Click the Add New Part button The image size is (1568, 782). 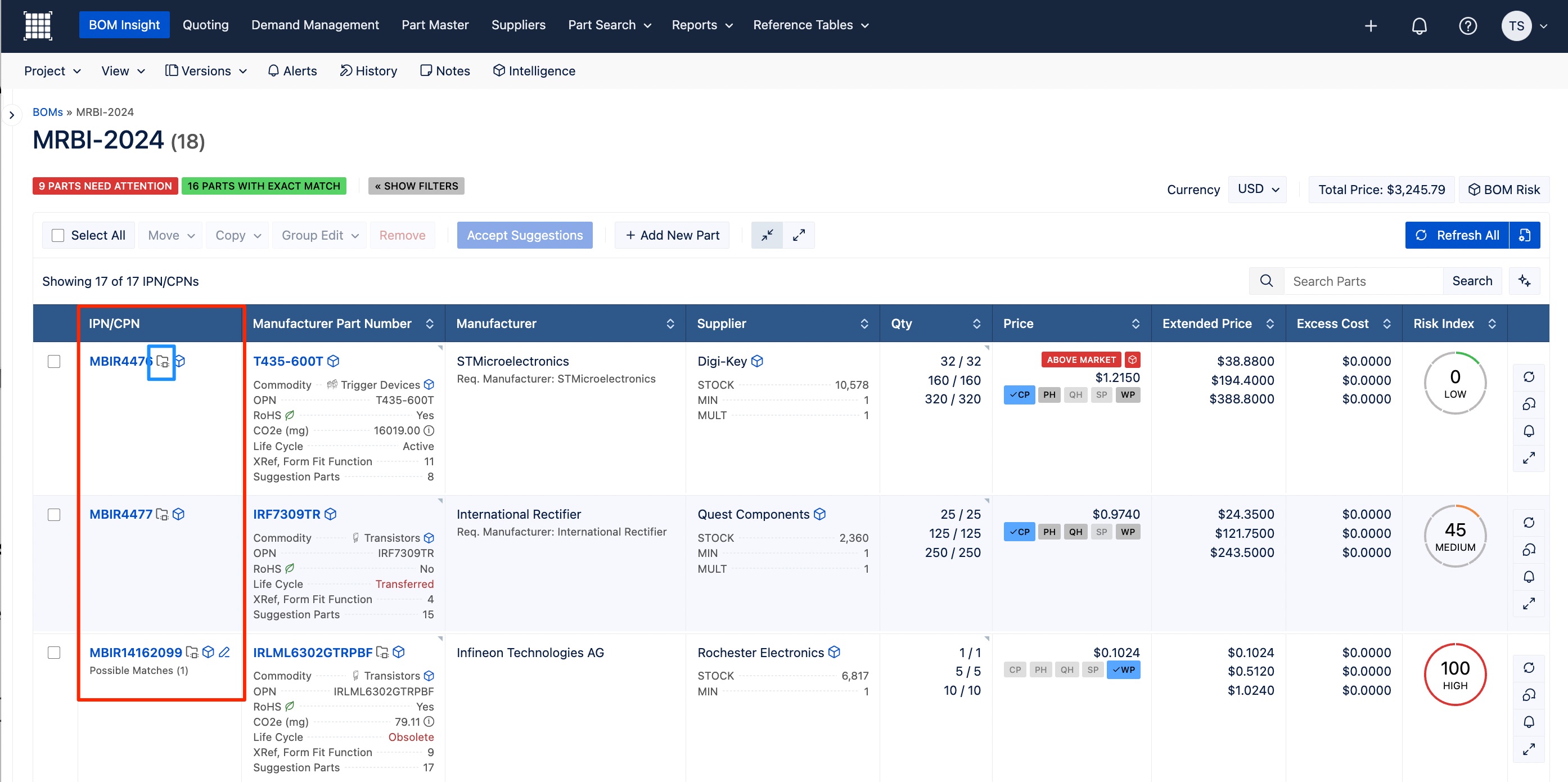pos(672,235)
